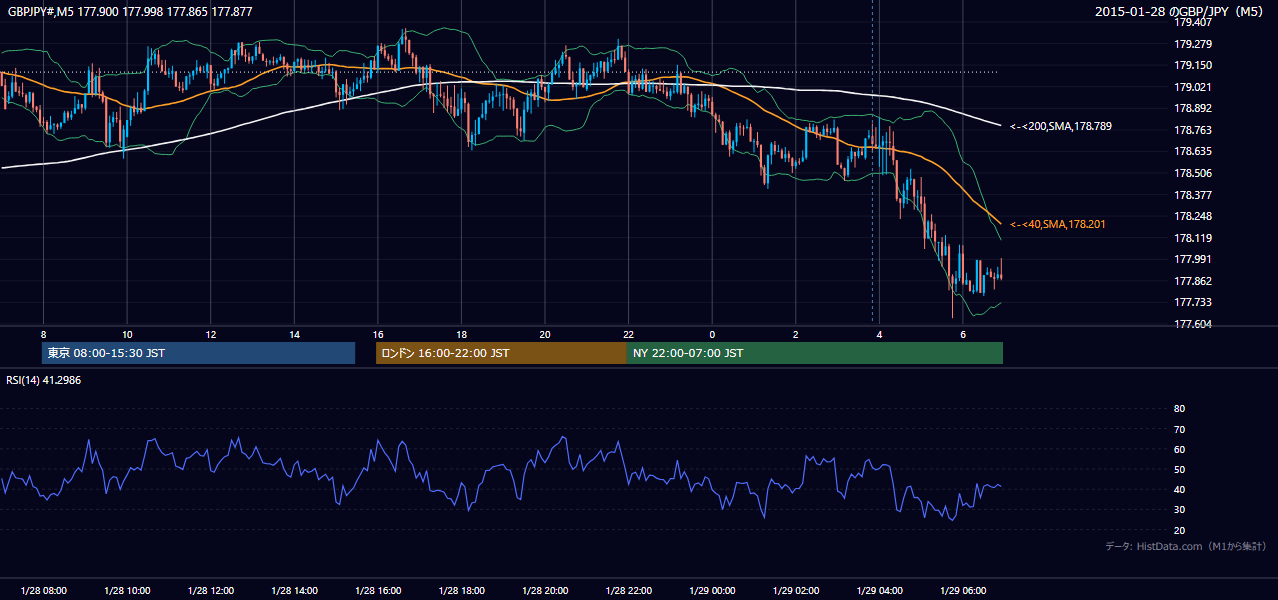Image resolution: width=1278 pixels, height=600 pixels.
Task: Click hour label 10 under the price chart
Action: tap(127, 333)
